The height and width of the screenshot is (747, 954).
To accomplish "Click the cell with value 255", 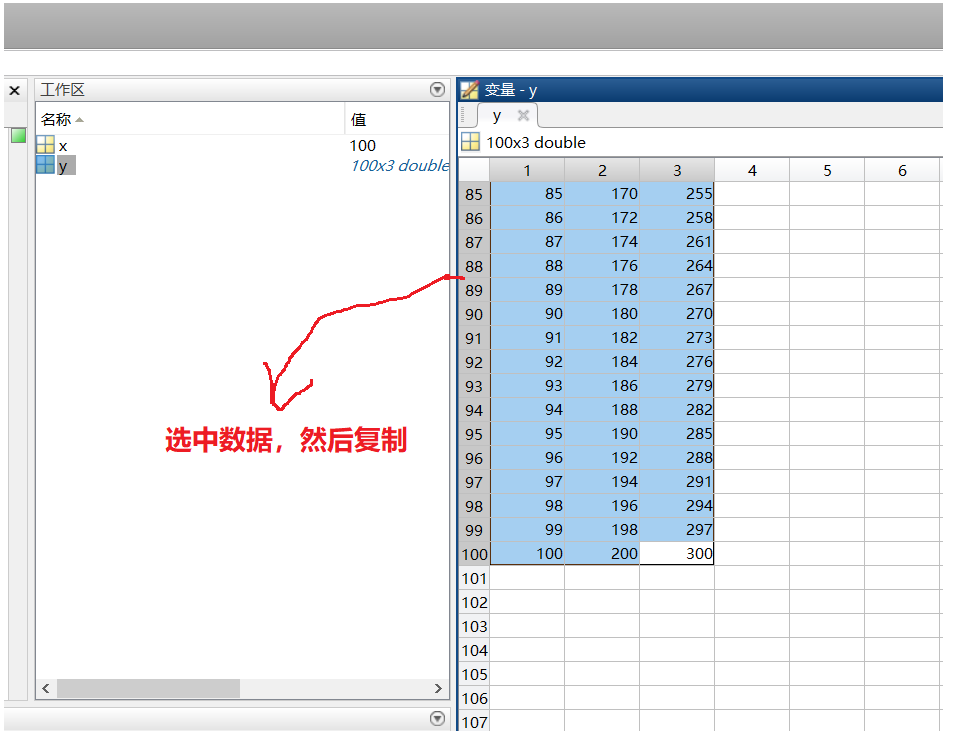I will coord(677,193).
